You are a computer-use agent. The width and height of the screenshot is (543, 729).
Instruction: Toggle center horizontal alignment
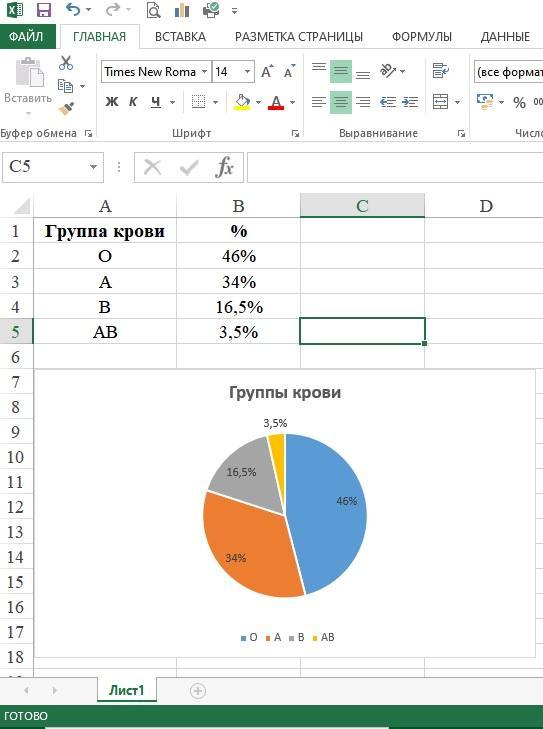coord(341,102)
